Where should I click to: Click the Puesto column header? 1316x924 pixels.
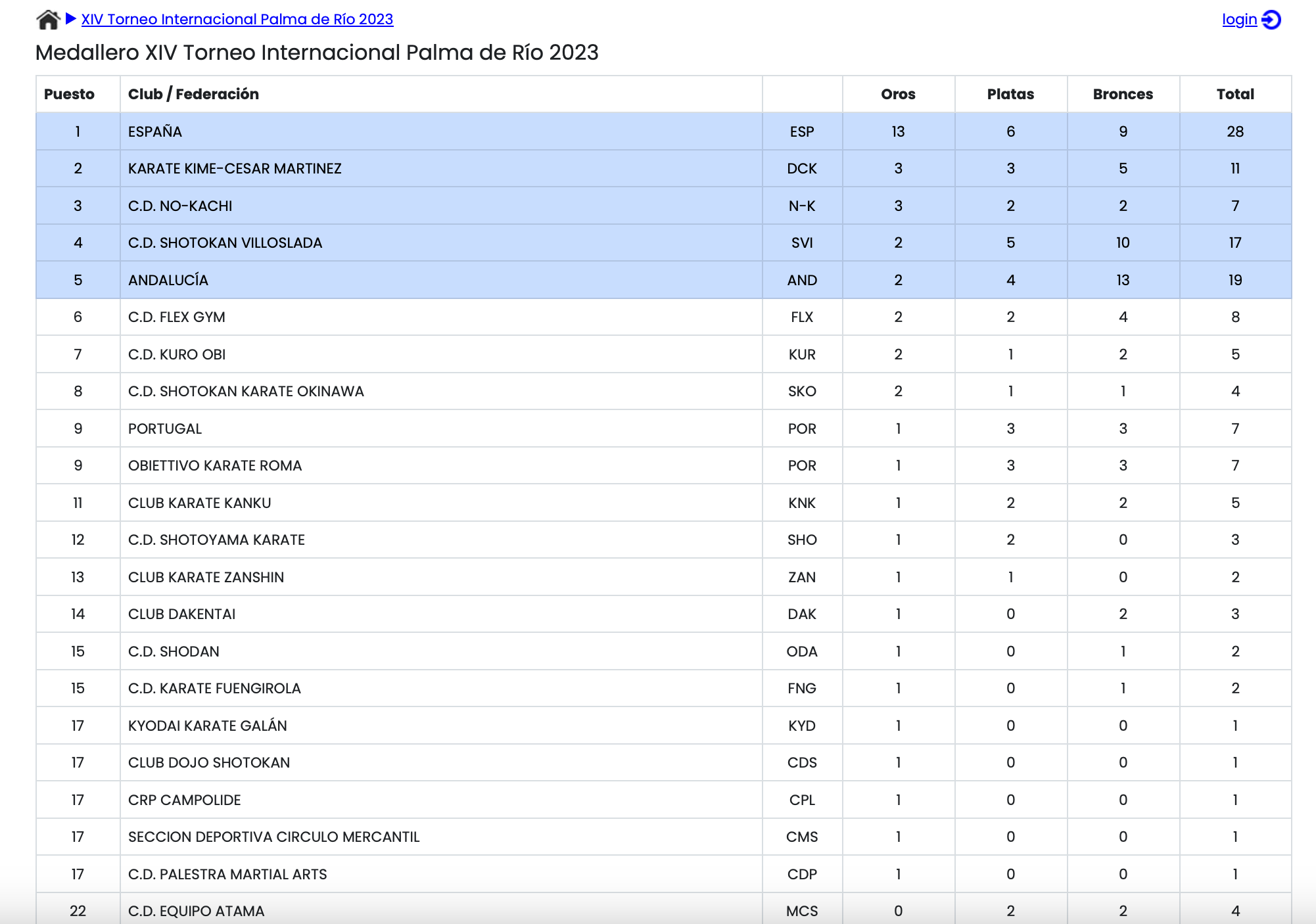coord(69,94)
